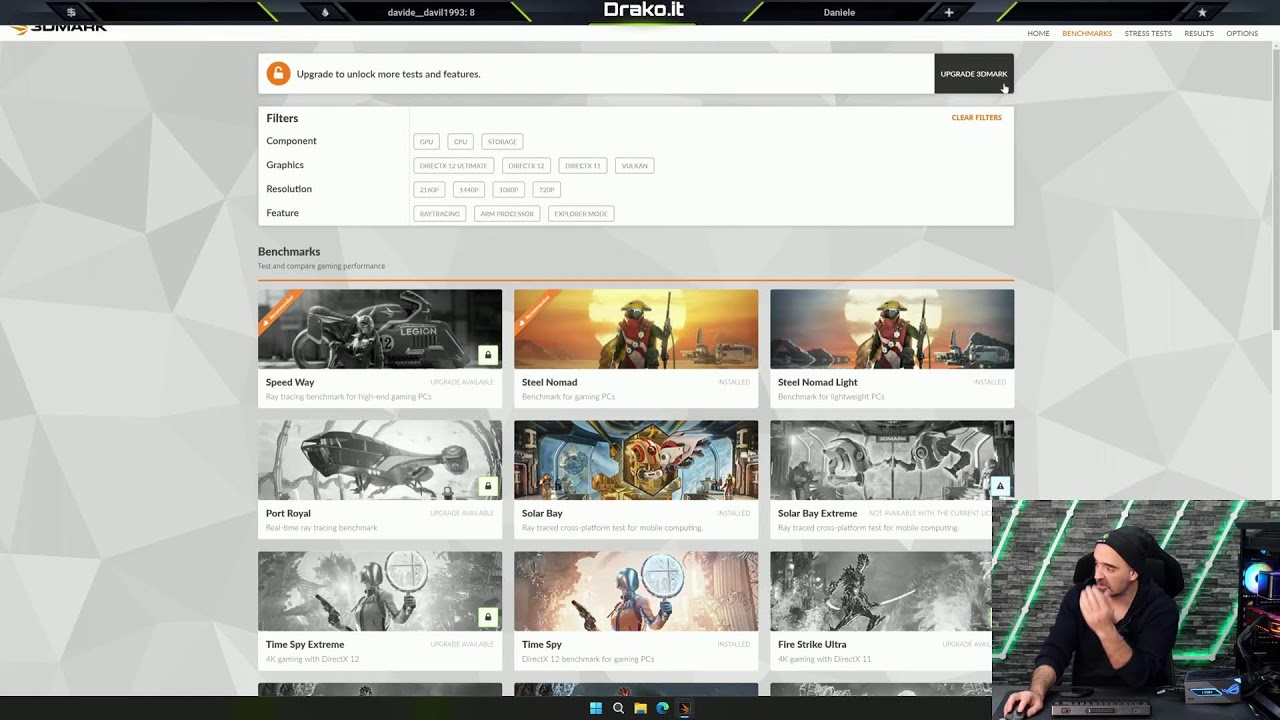This screenshot has height=720, width=1280.
Task: Open the Time Spy benchmark thumbnail
Action: coord(636,591)
